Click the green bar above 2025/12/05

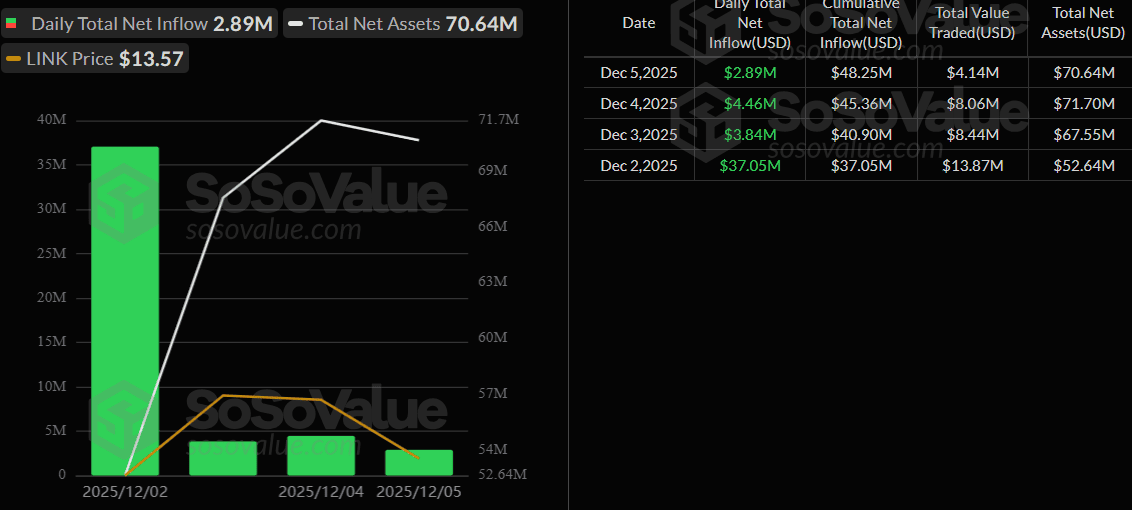(419, 462)
